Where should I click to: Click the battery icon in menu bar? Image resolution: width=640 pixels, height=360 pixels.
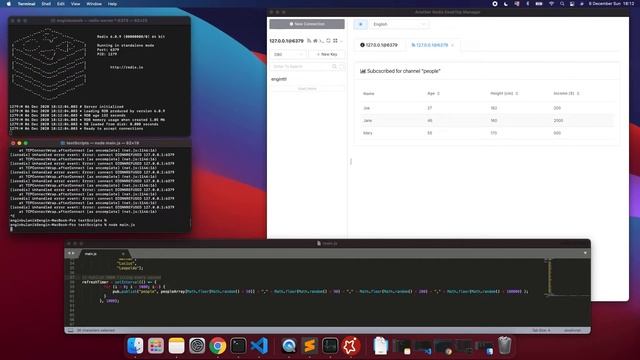click(x=539, y=4)
